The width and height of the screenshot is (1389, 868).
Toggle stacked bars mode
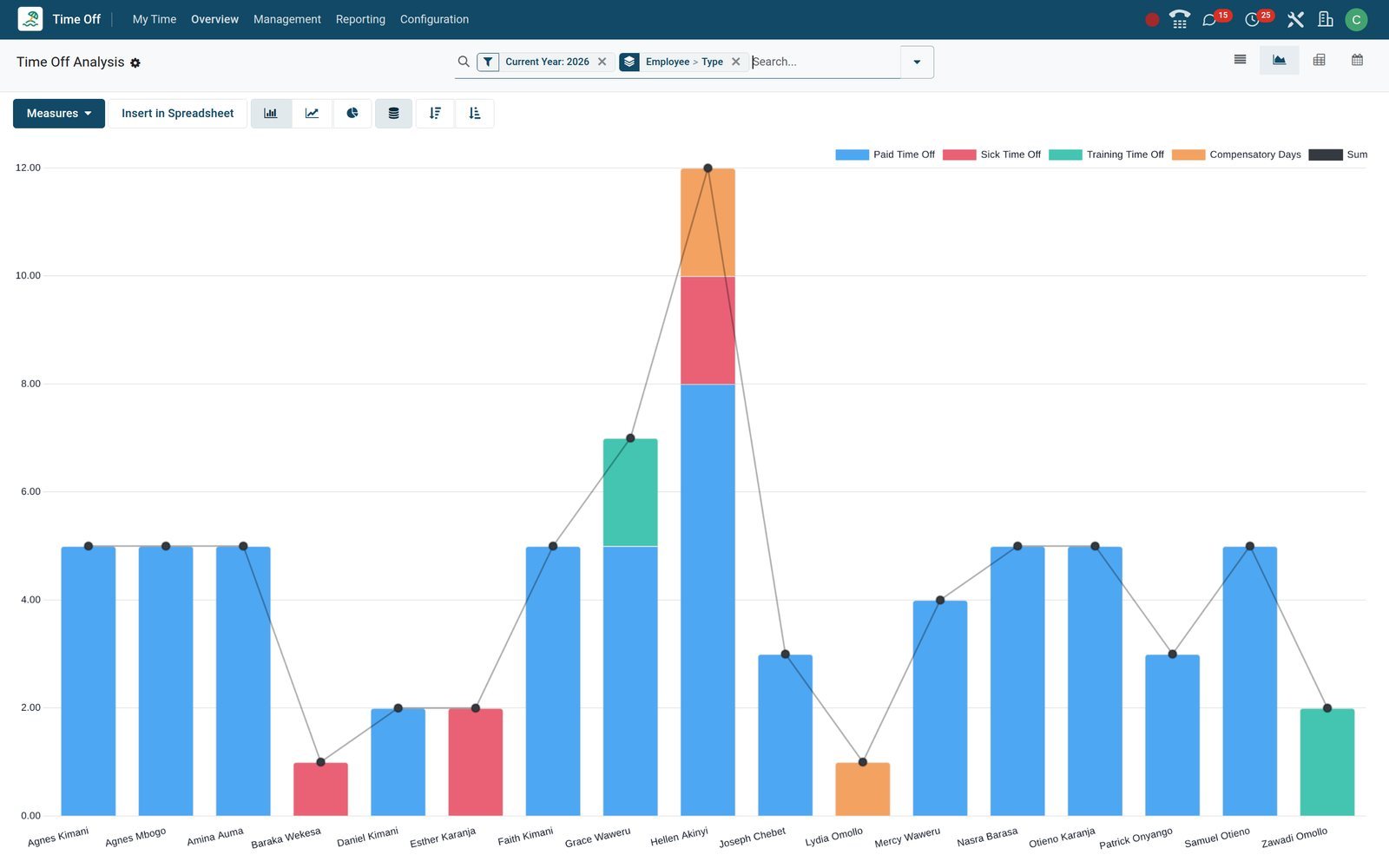393,113
